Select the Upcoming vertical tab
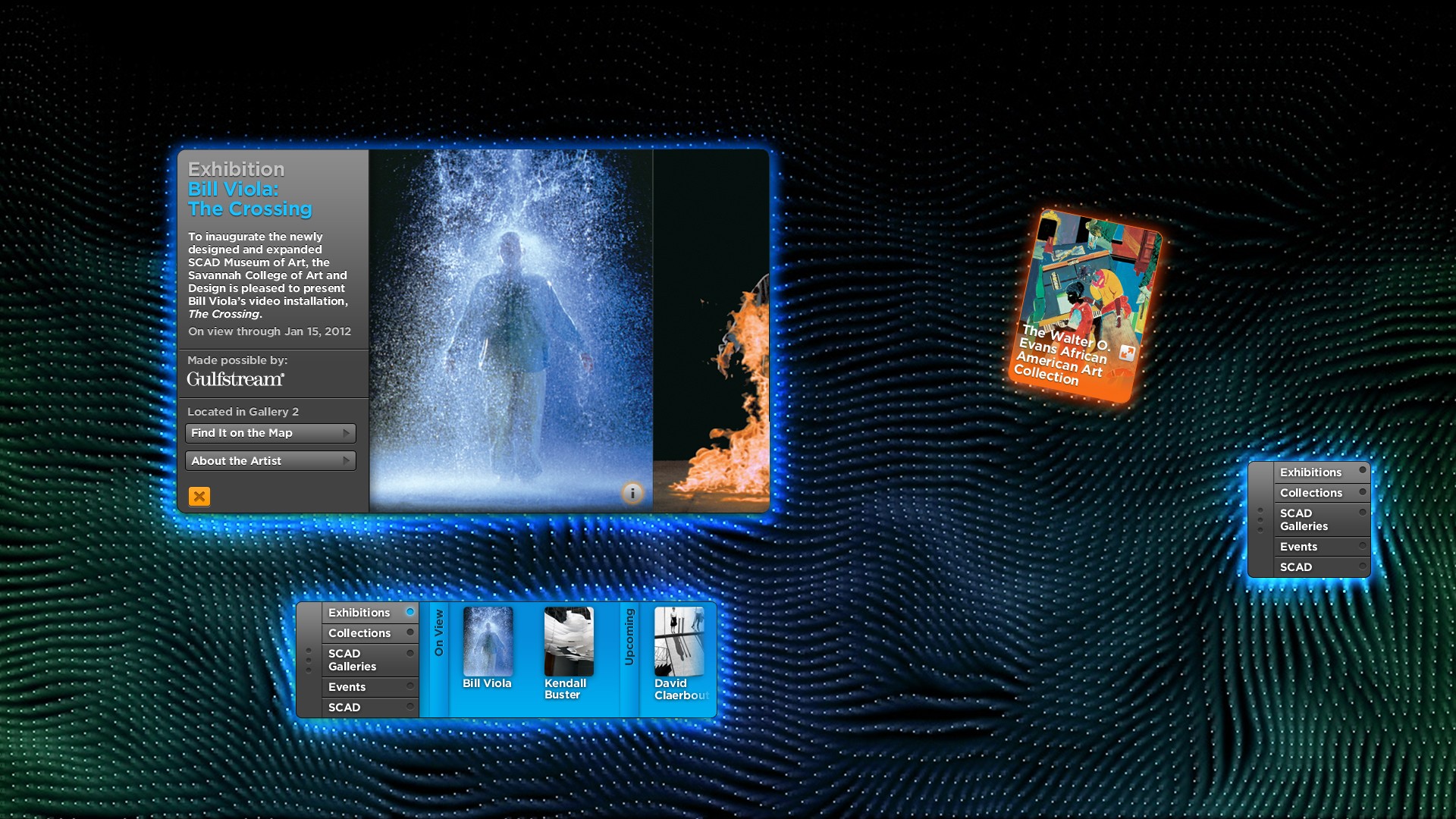The image size is (1456, 819). (629, 660)
